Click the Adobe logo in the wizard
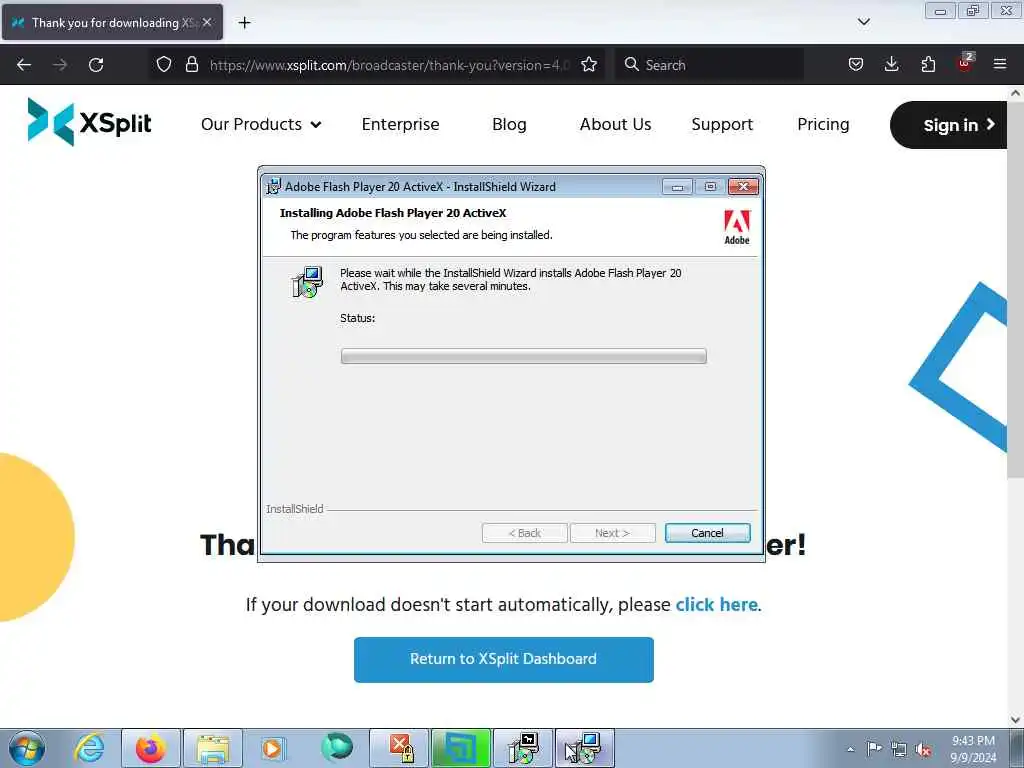This screenshot has width=1024, height=768. click(737, 227)
